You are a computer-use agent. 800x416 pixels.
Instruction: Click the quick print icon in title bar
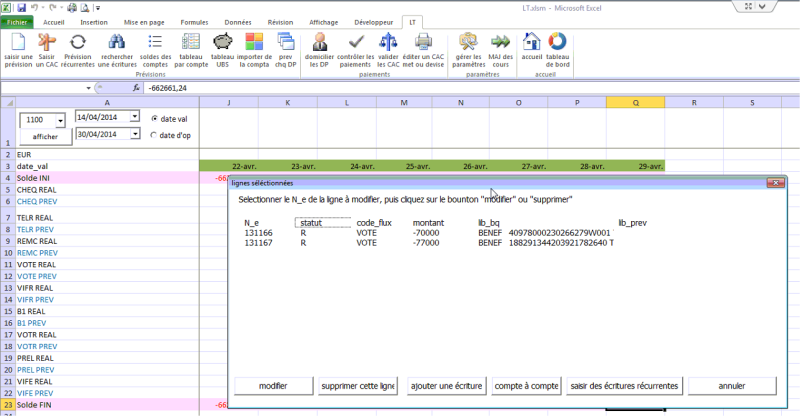click(72, 8)
